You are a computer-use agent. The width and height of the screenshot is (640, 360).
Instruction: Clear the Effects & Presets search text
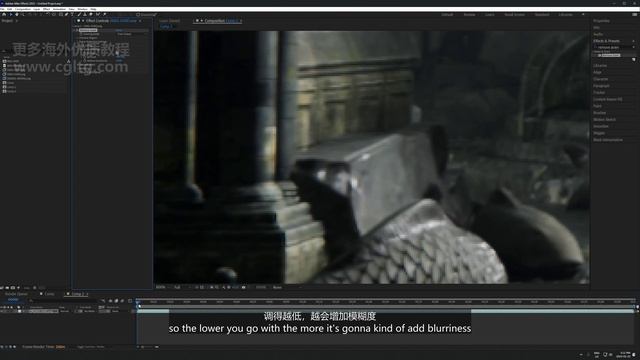click(x=633, y=48)
